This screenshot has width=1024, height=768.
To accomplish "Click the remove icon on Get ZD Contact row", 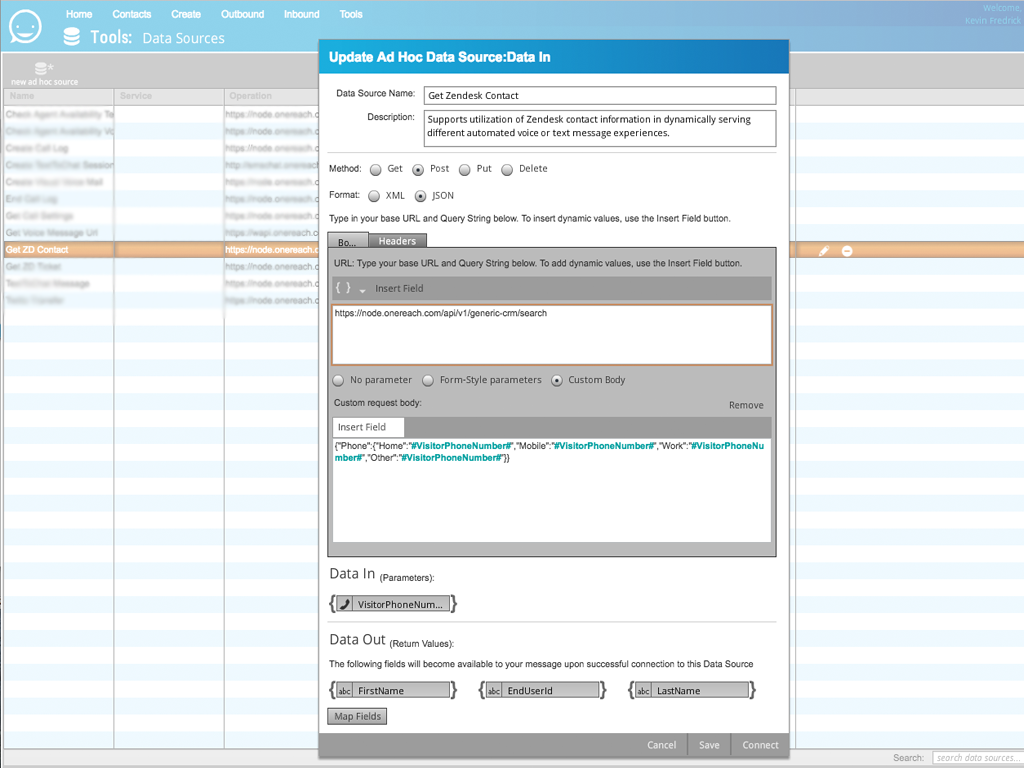I will [847, 250].
